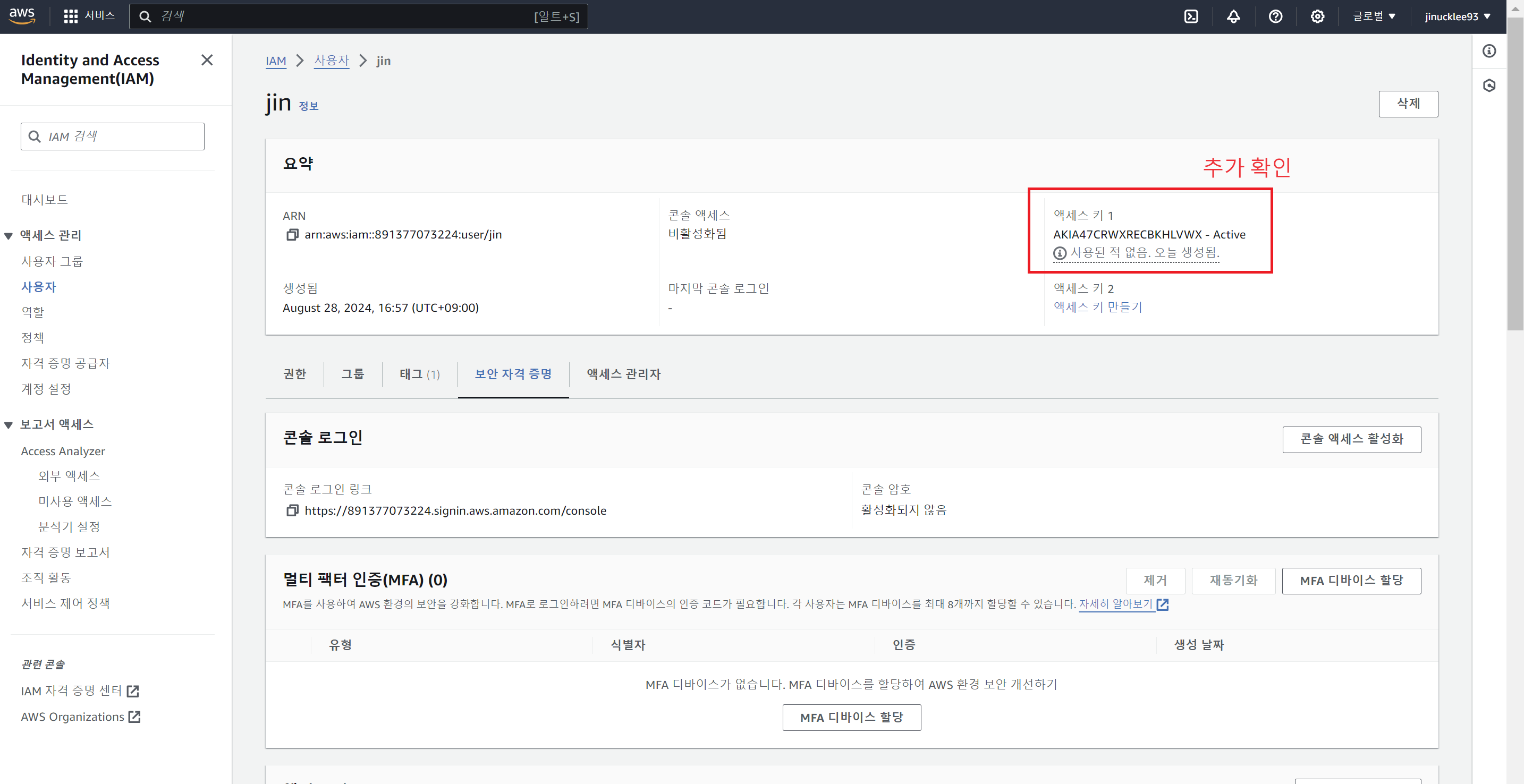Open IAM Identity Center external link
Screen dimensions: 1524x784
pos(80,691)
